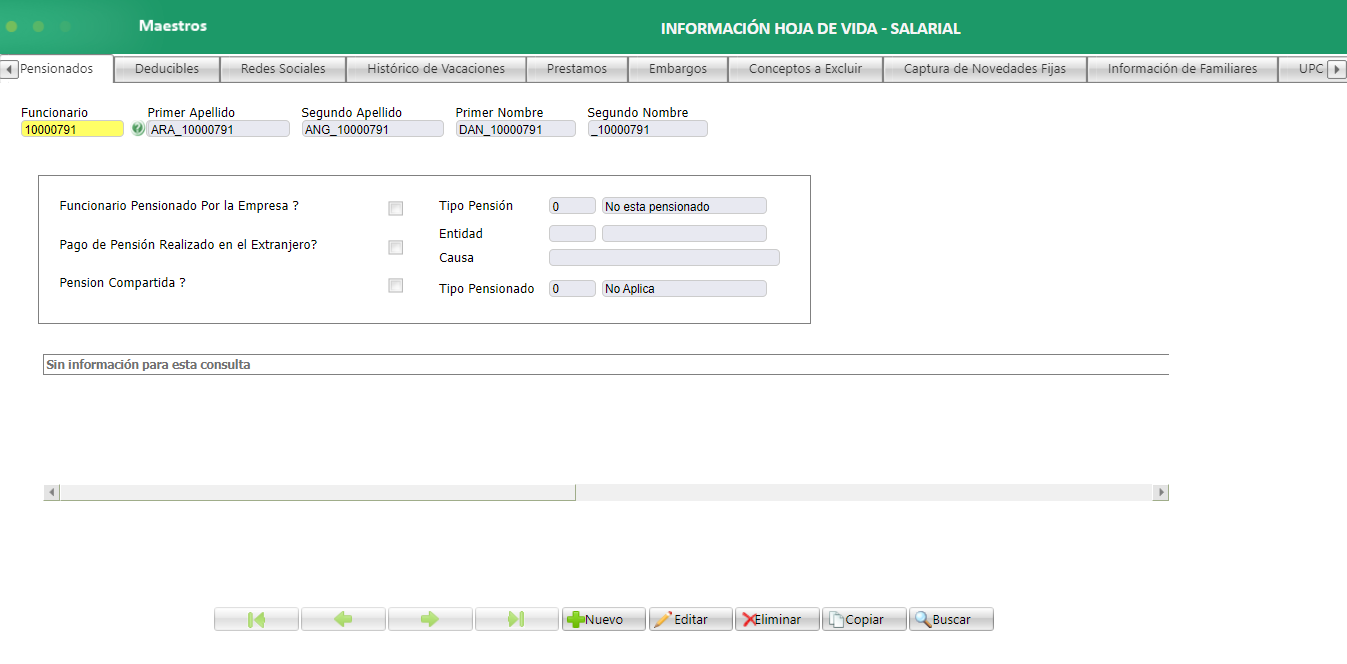This screenshot has width=1347, height=664.
Task: Open the Buscar magnifier search icon
Action: point(923,618)
